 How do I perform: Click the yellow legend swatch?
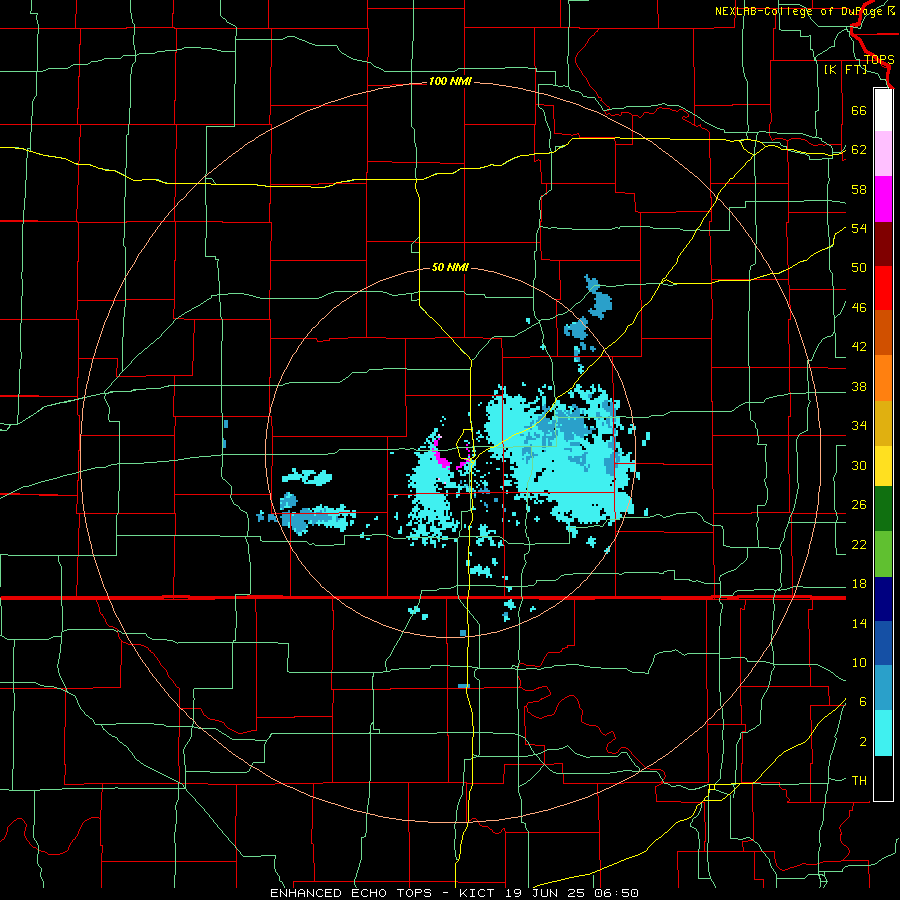pos(883,465)
